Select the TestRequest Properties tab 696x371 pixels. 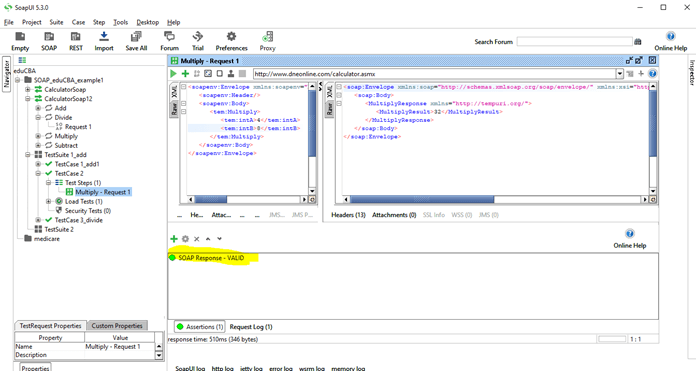point(51,326)
